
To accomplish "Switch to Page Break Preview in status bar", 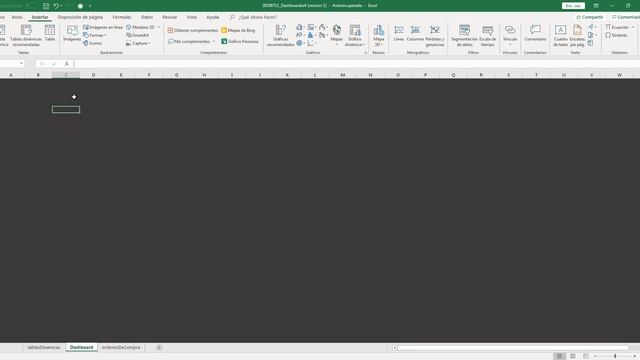I will (586, 356).
